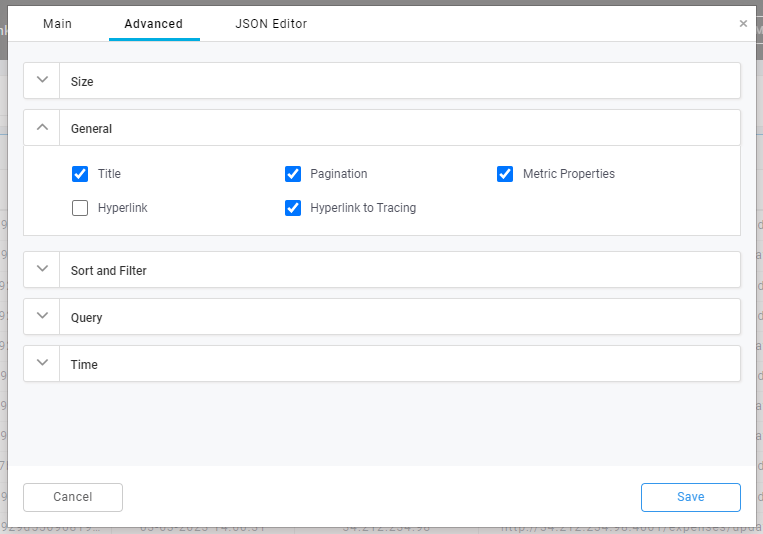Collapse the General section chevron
This screenshot has height=534, width=763.
(x=42, y=127)
